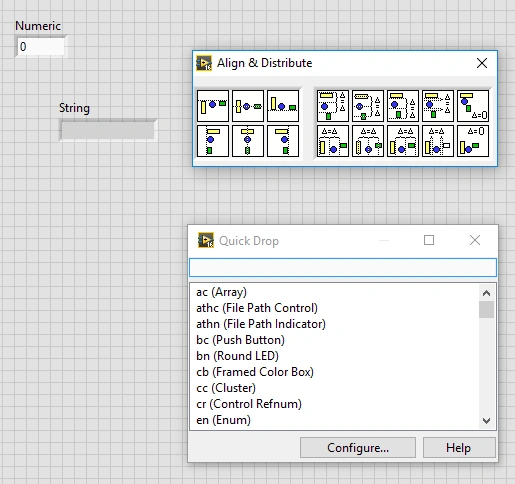Click the String indicator box
This screenshot has height=484, width=515.
tap(108, 130)
